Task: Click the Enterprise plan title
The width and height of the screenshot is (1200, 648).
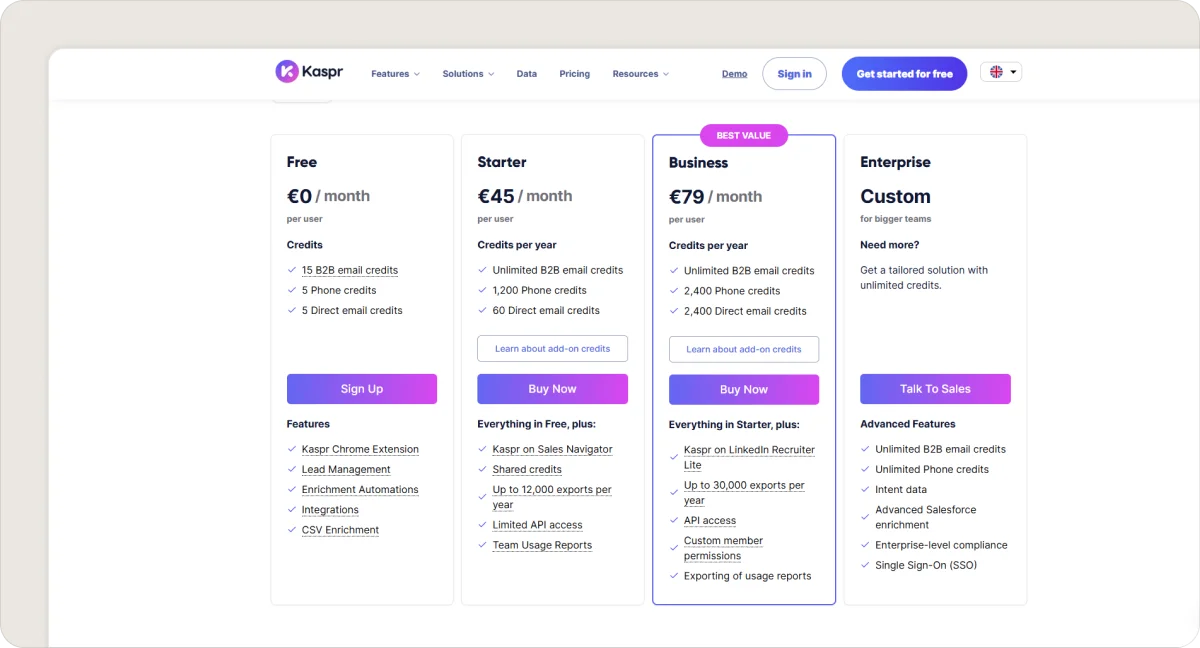Action: coord(895,162)
